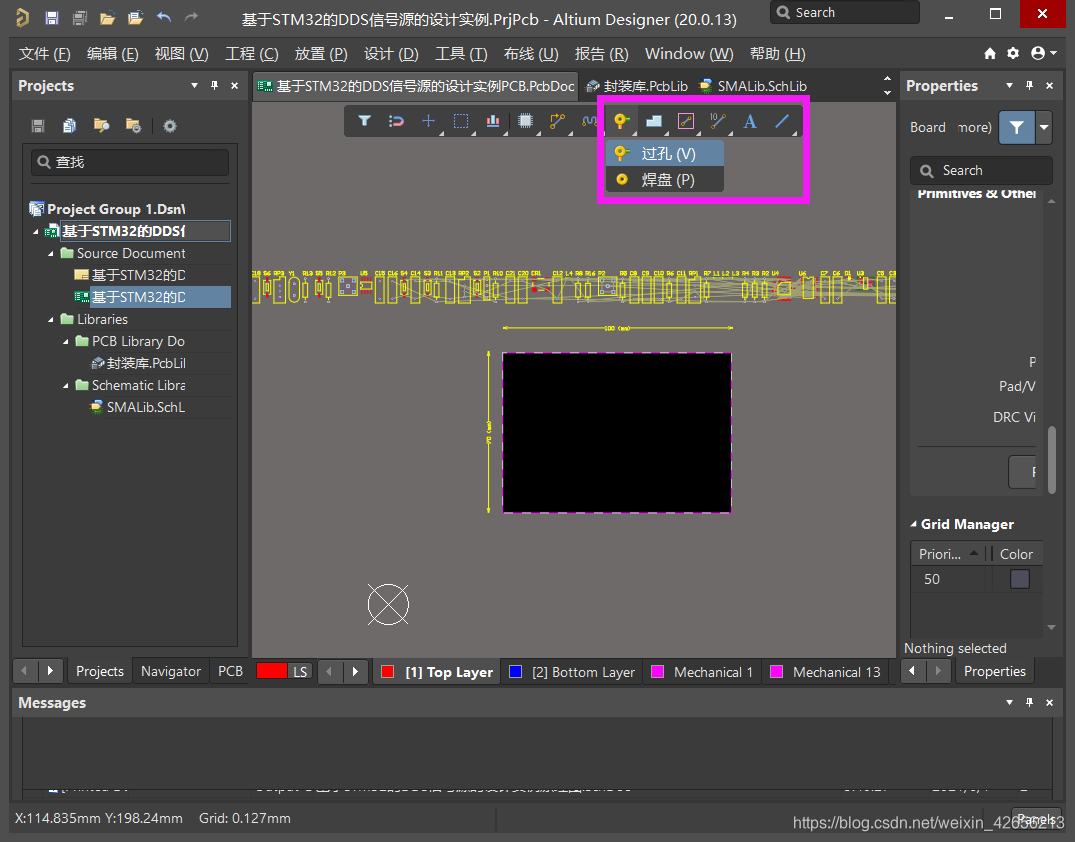Screen dimensions: 1075x842
Task: Click the blue Bottom Layer color swatch
Action: coord(516,672)
